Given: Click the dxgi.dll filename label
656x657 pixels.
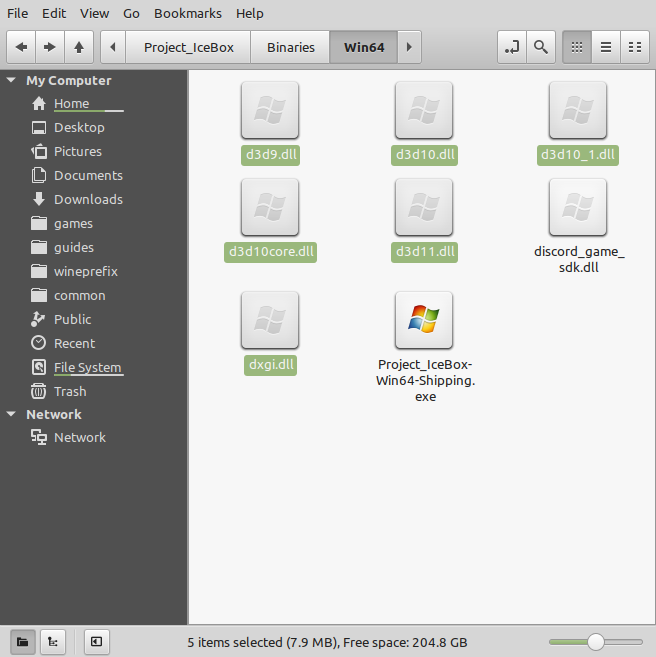Looking at the screenshot, I should [271, 365].
